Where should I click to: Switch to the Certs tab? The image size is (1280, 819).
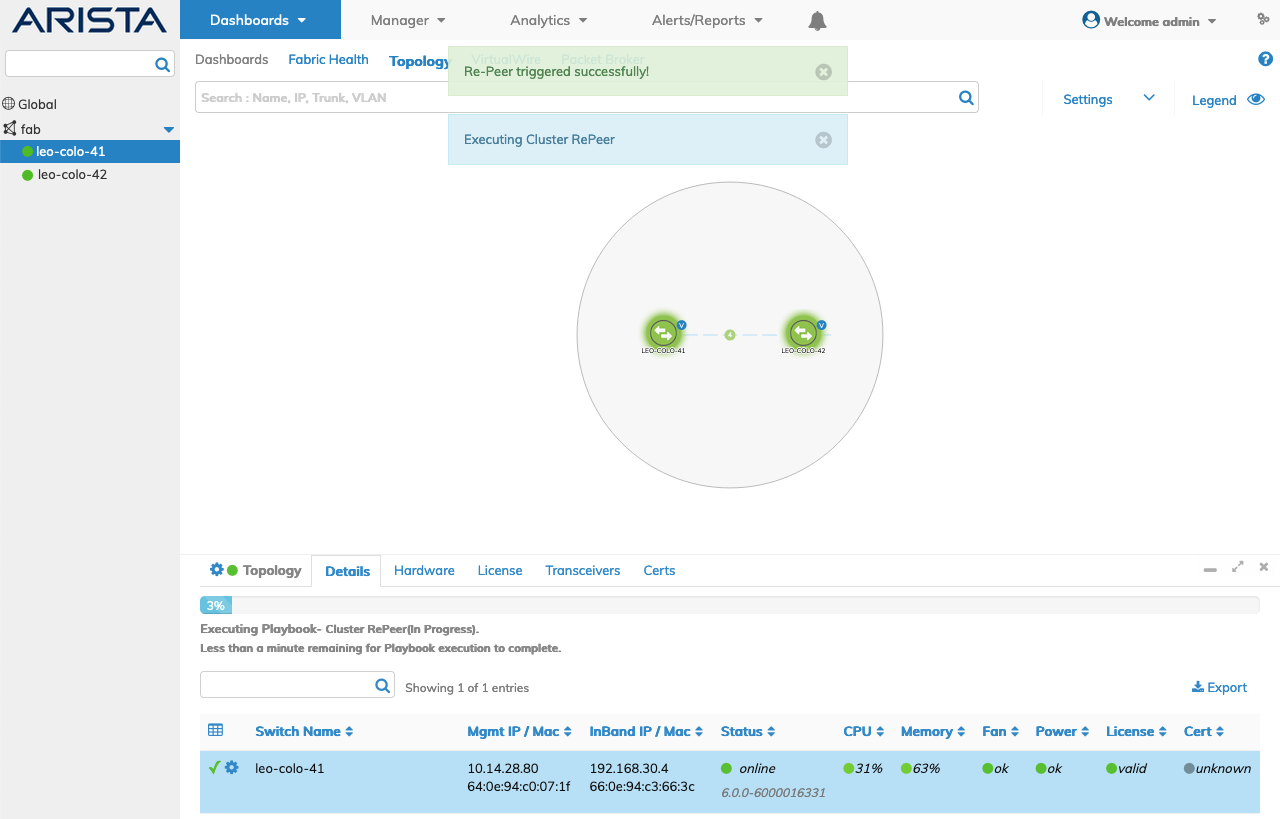tap(659, 570)
